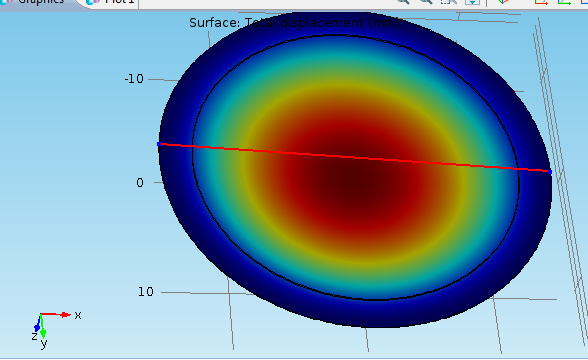The height and width of the screenshot is (360, 588).
Task: Click the blue z-axis arrow of triad
Action: click(x=37, y=324)
